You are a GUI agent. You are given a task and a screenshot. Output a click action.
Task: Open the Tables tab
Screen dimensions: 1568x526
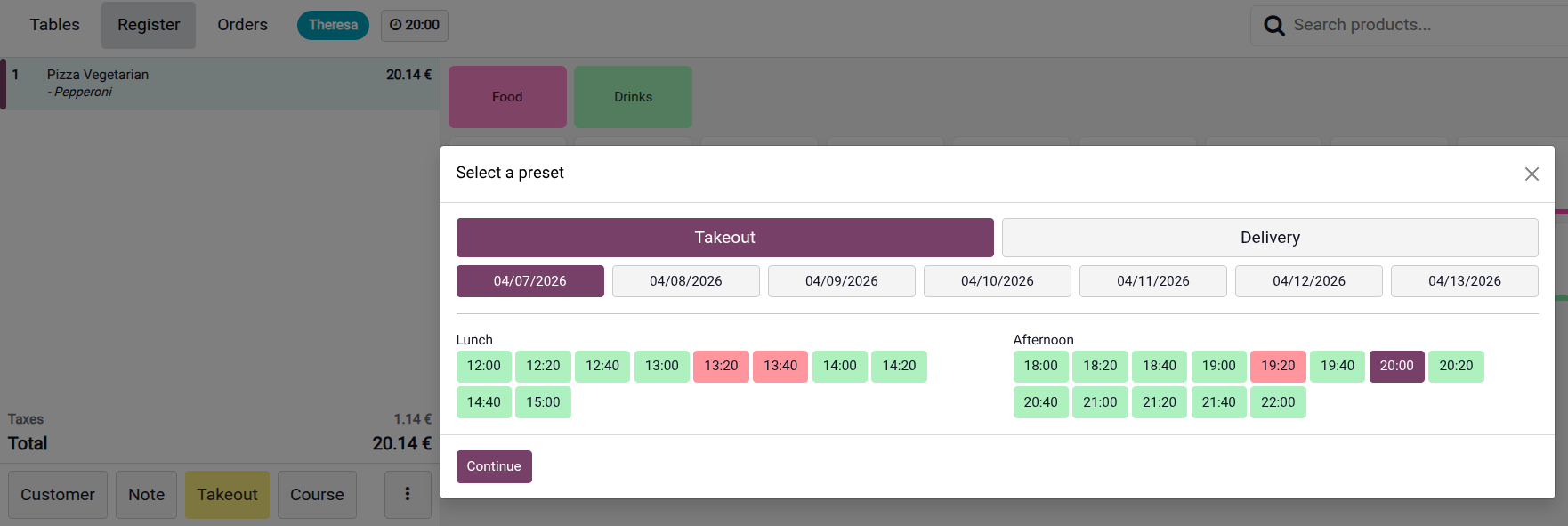point(54,25)
